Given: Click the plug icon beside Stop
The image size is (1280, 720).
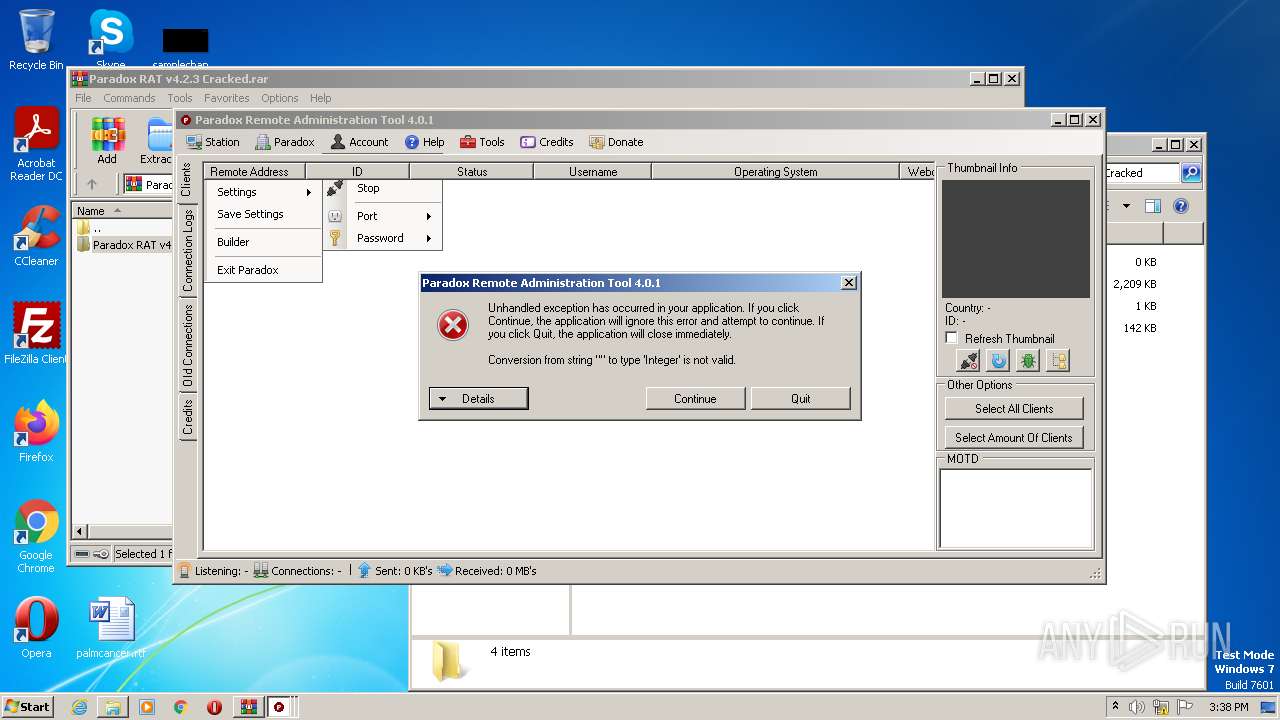Looking at the screenshot, I should tap(335, 188).
